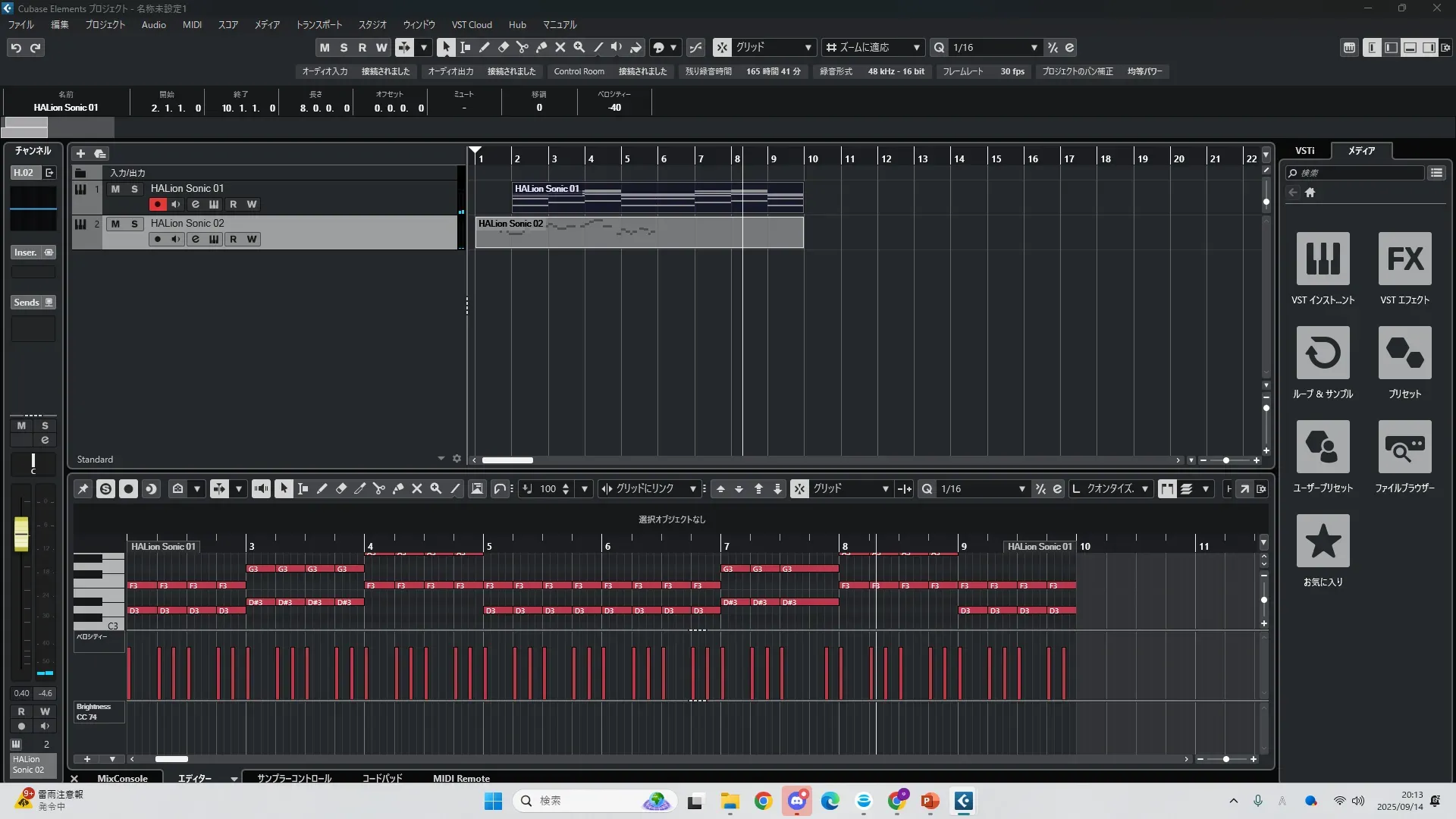
Task: Expand the key editor Grid Link dropdown
Action: pos(692,489)
